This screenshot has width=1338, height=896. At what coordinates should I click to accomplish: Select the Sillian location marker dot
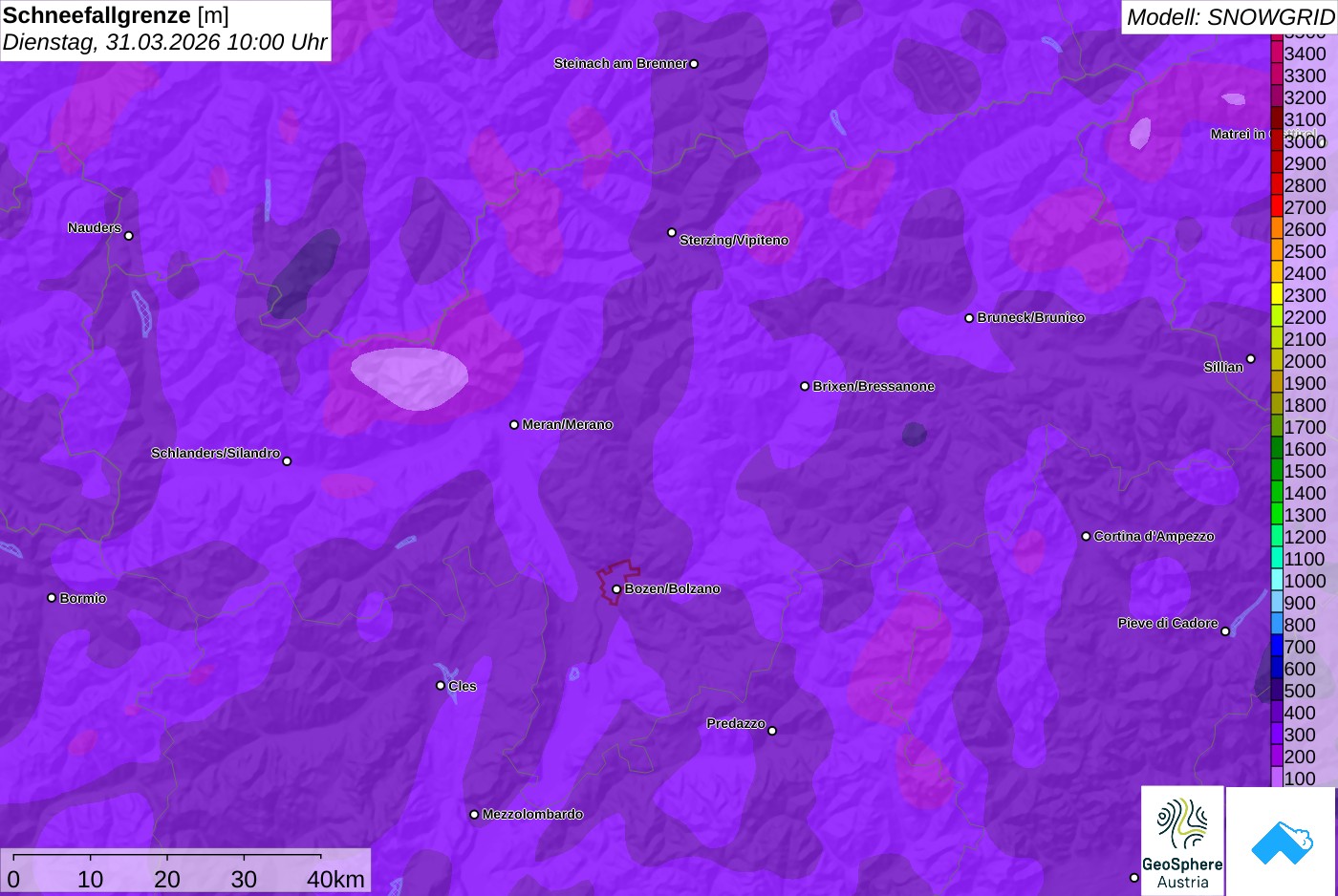pos(1251,359)
